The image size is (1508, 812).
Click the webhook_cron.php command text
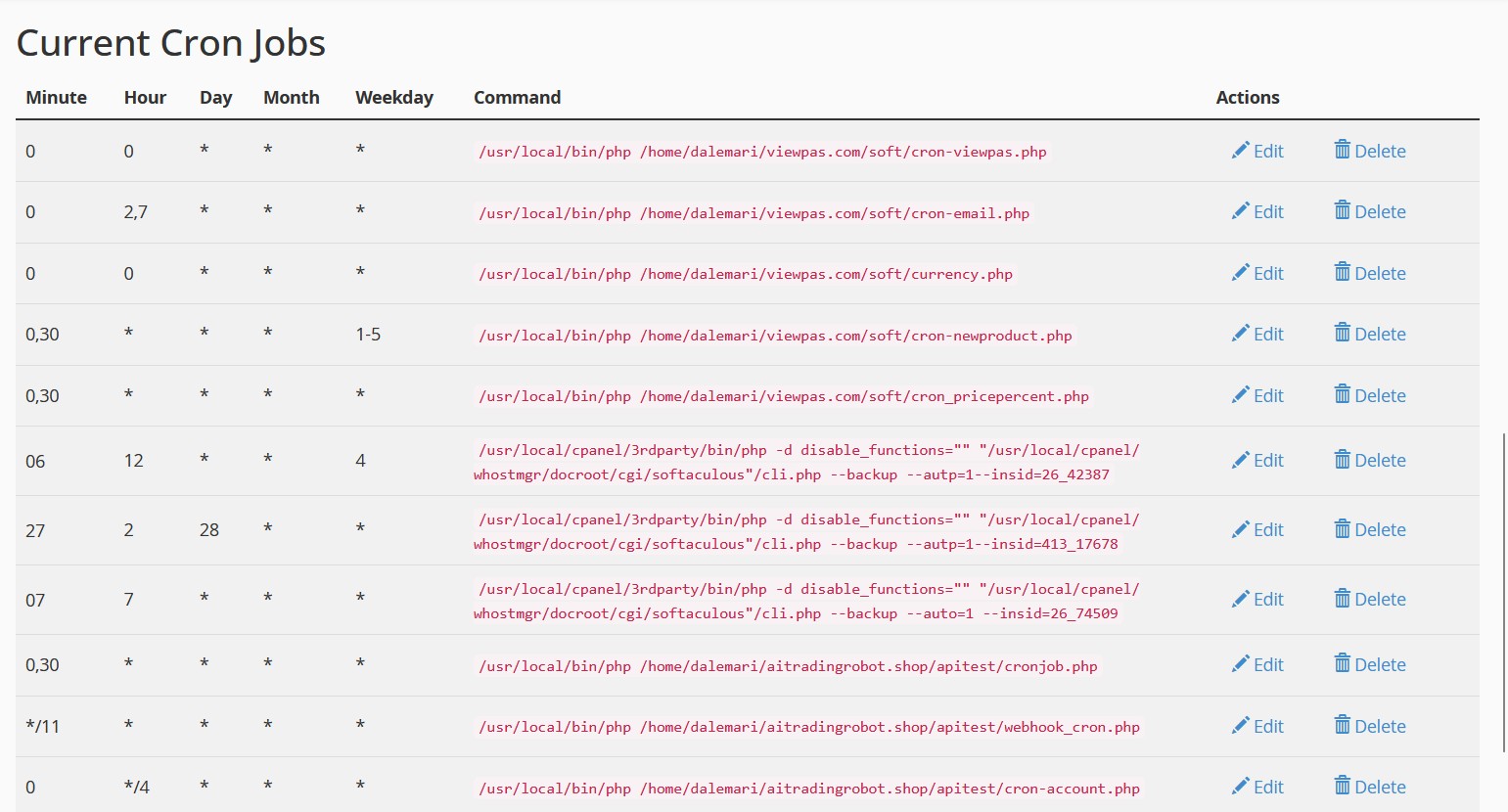(808, 727)
